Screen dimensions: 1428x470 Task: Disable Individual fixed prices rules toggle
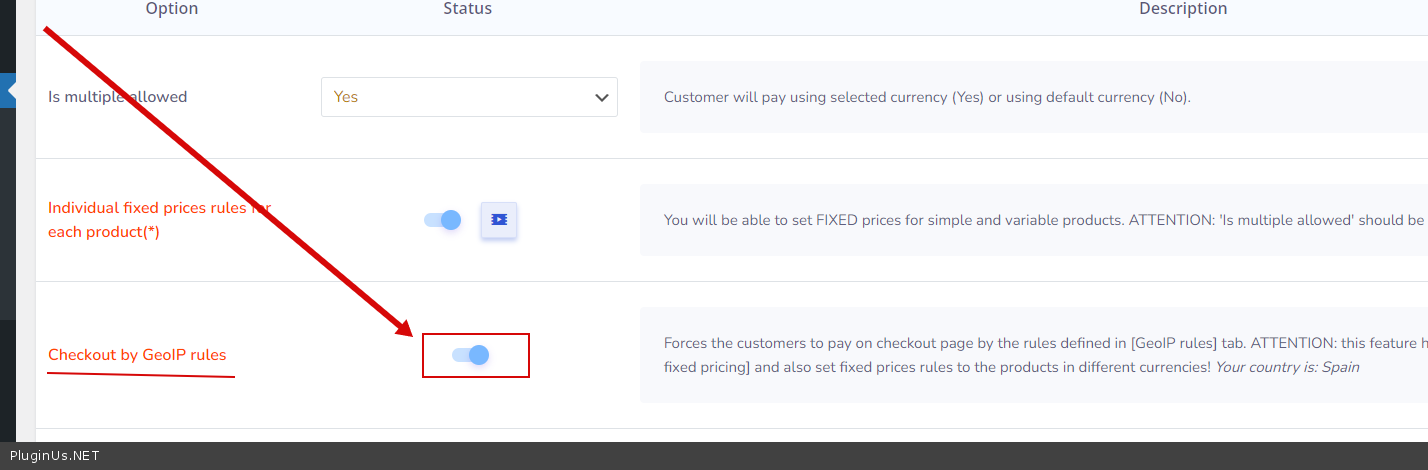443,220
